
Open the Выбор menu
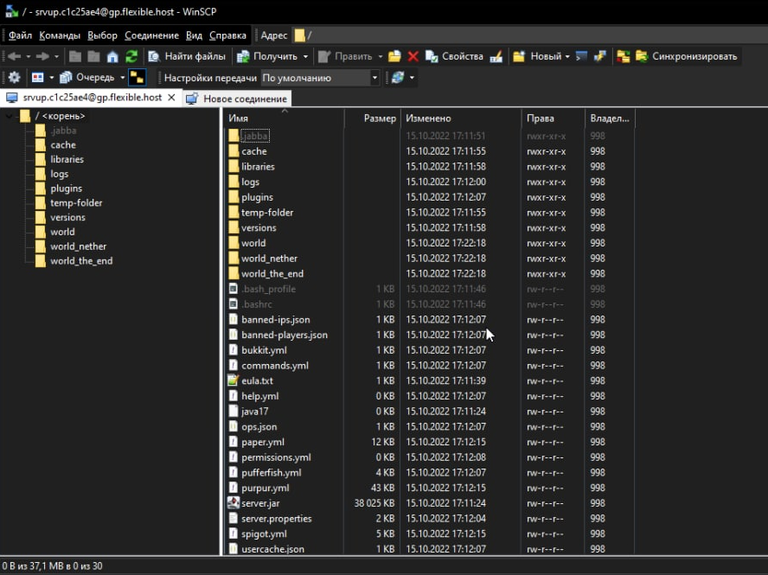pos(102,35)
